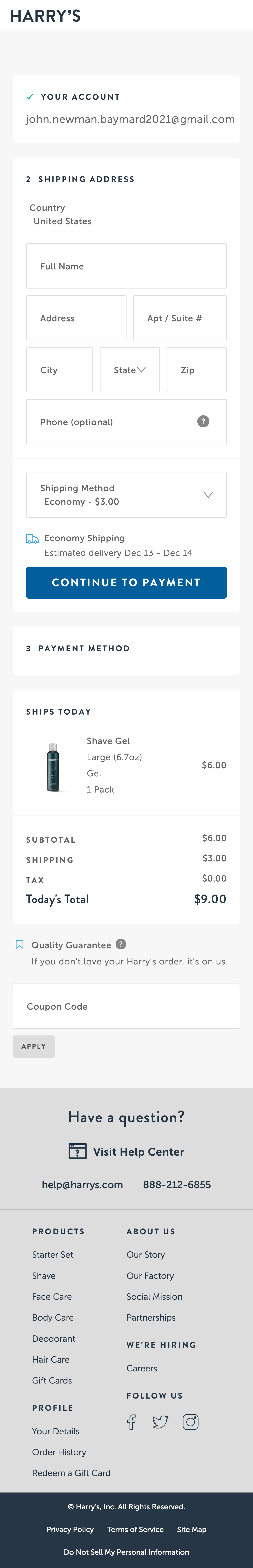Click the Zip code field
Image resolution: width=253 pixels, height=1568 pixels.
click(x=196, y=369)
